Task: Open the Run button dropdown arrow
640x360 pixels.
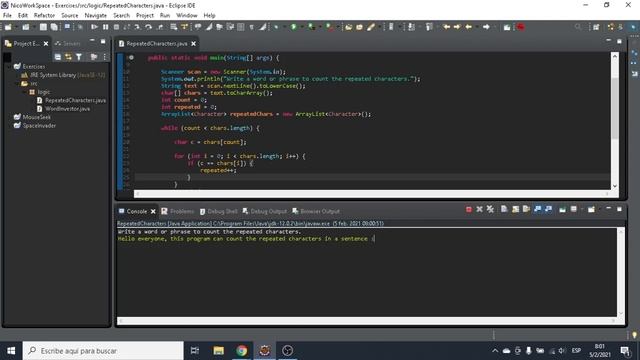Action: click(x=302, y=27)
